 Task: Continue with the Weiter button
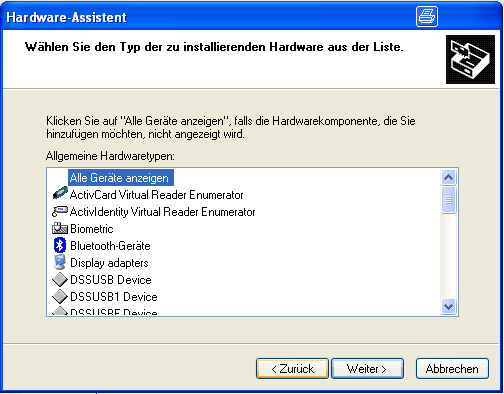coord(367,369)
